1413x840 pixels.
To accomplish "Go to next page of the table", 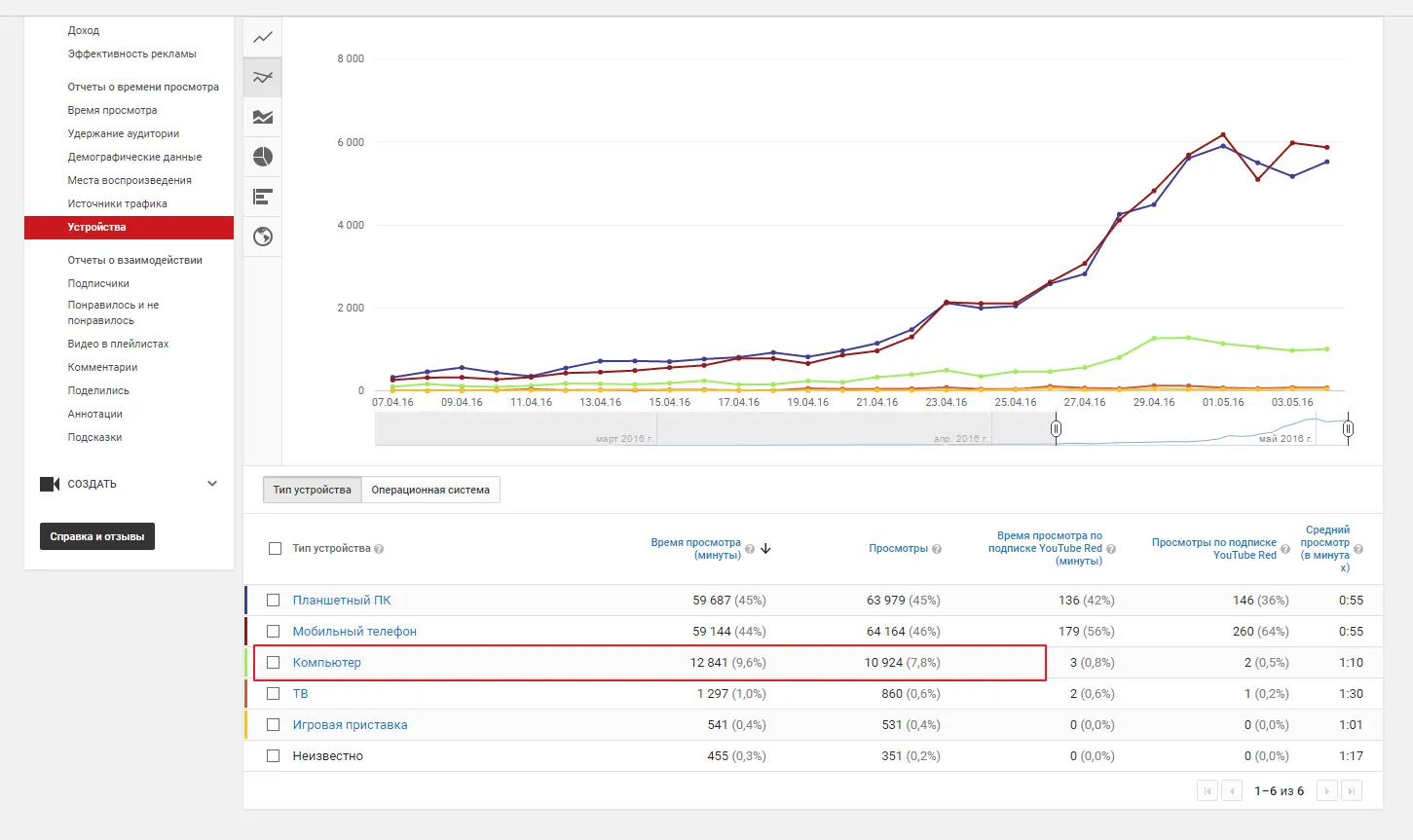I will (x=1326, y=791).
